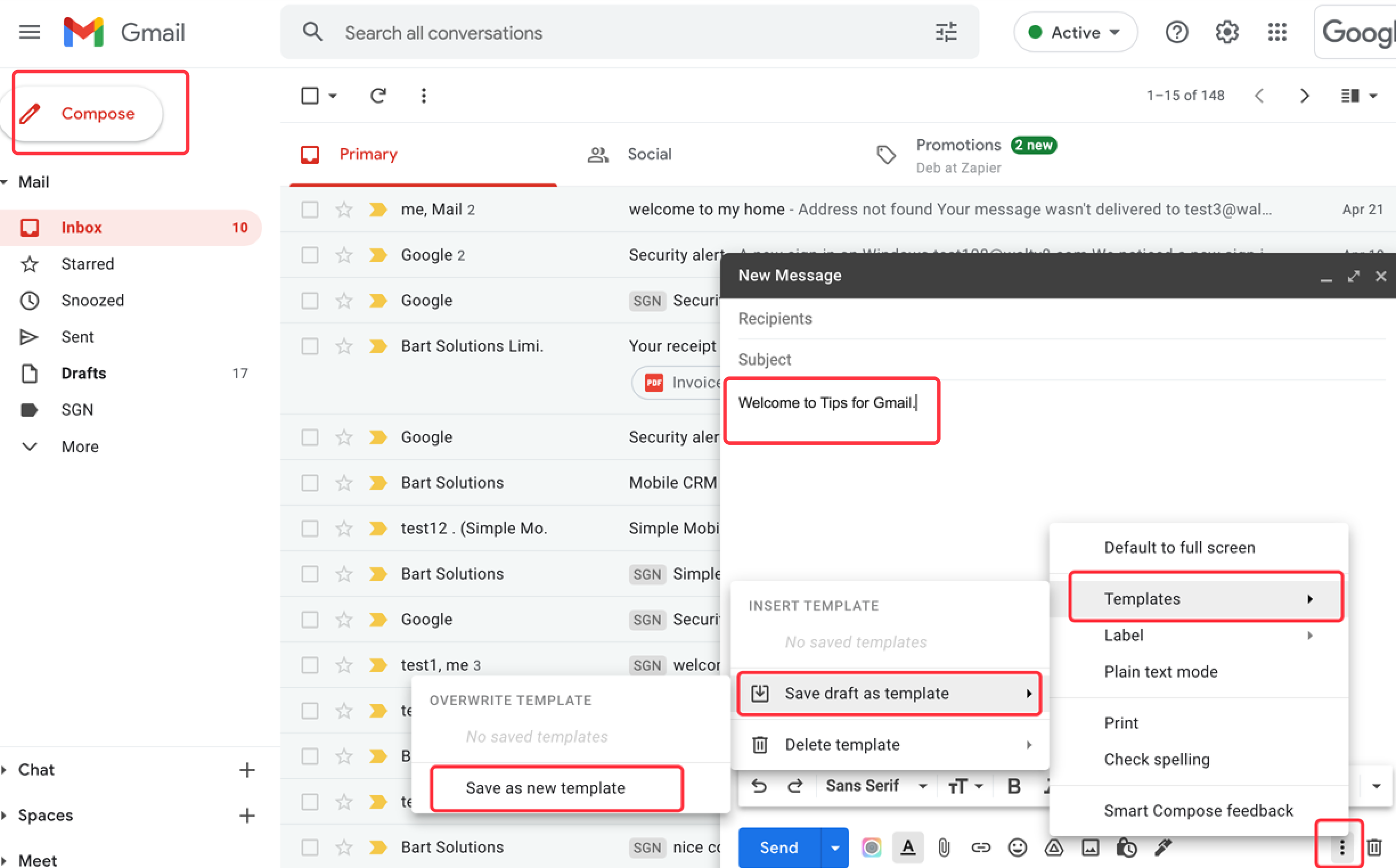1396x868 pixels.
Task: Open Gmail settings gear
Action: (x=1227, y=32)
